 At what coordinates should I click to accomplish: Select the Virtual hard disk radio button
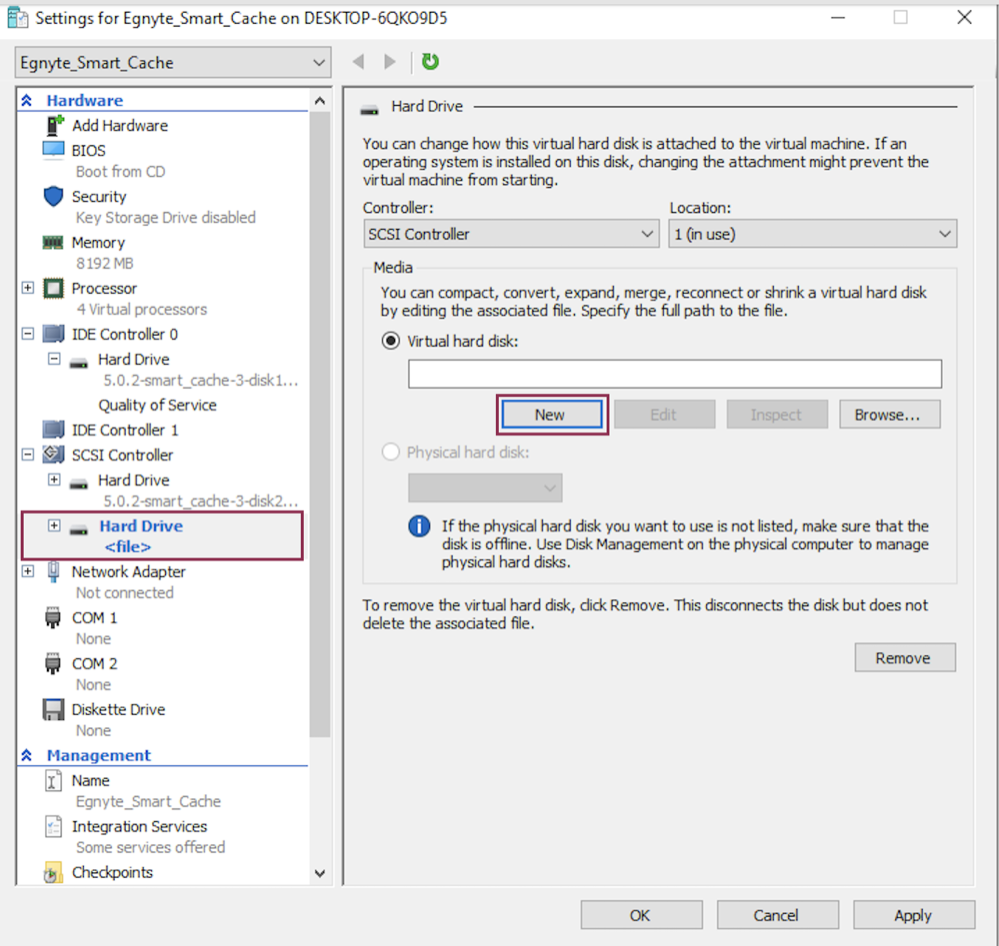pos(391,341)
